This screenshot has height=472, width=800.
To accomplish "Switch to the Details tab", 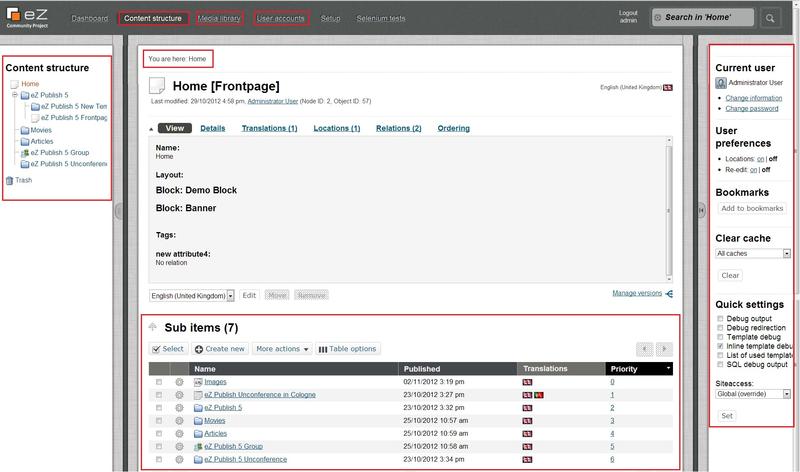I will click(x=213, y=129).
